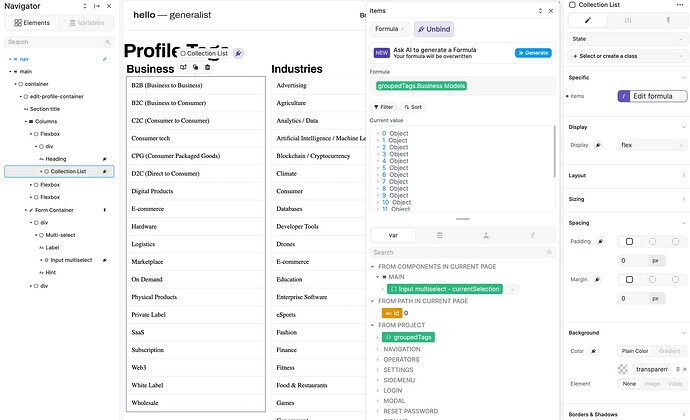The width and height of the screenshot is (690, 420).
Task: Choose Gradient background option
Action: point(670,351)
